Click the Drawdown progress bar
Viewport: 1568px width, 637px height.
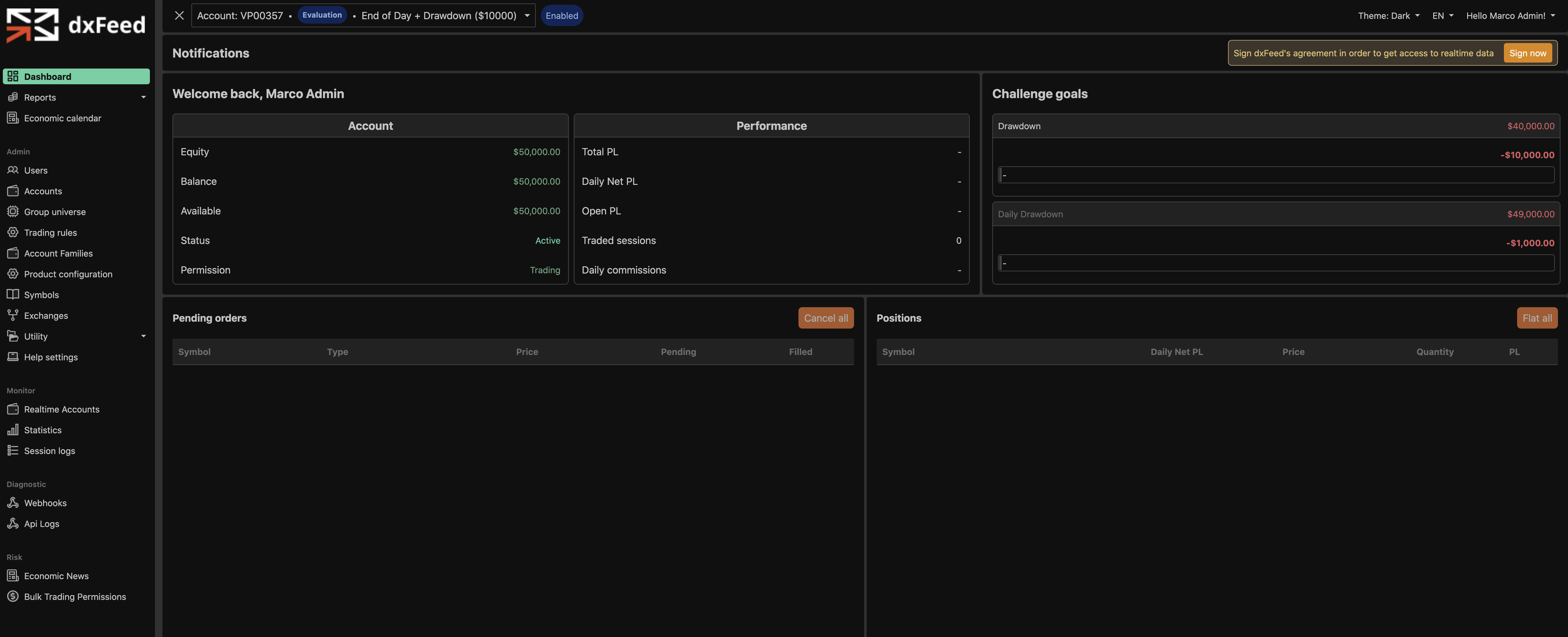1276,175
